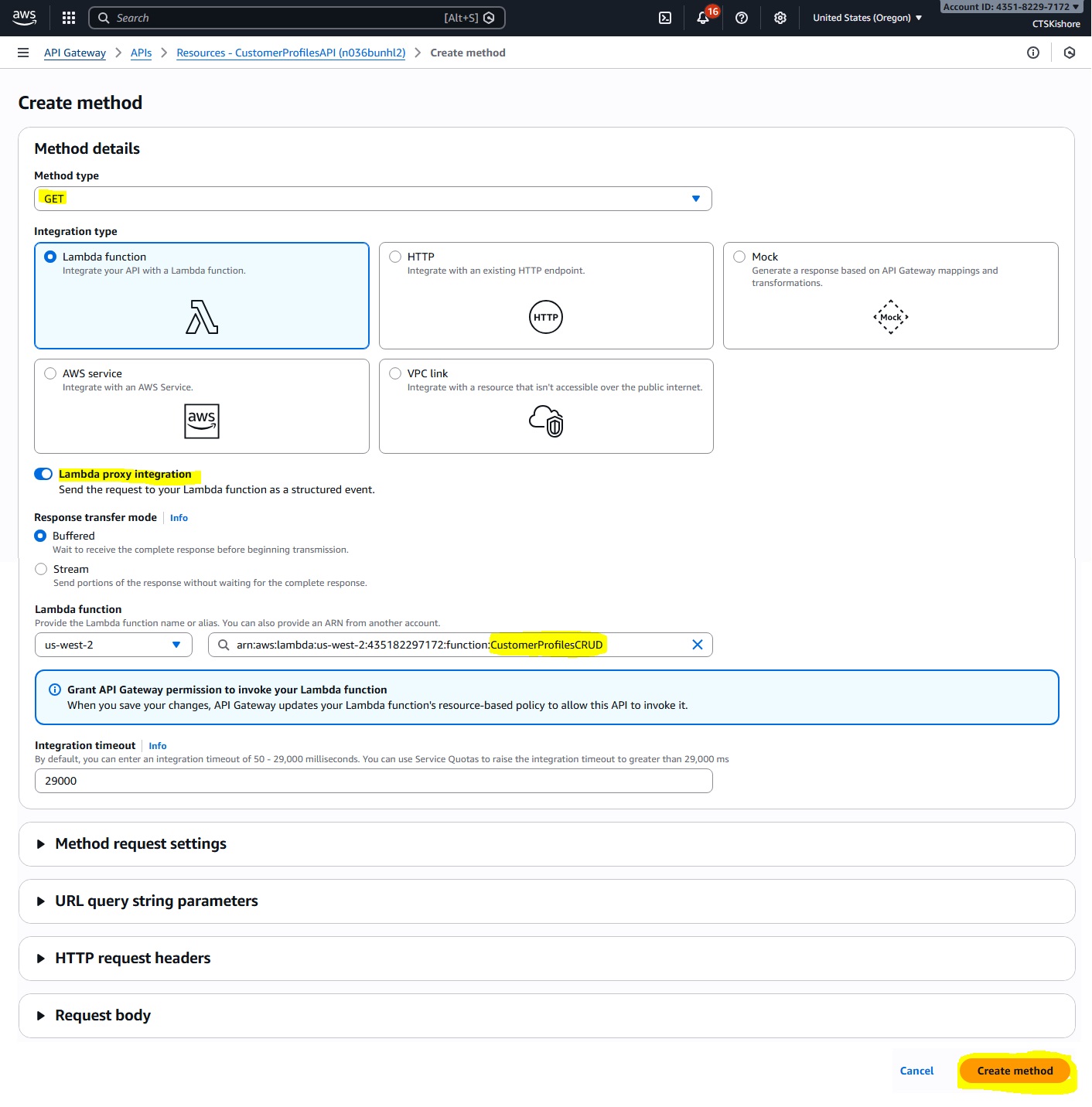Launch CloudShell from the top bar
The width and height of the screenshot is (1092, 1107).
tap(665, 18)
